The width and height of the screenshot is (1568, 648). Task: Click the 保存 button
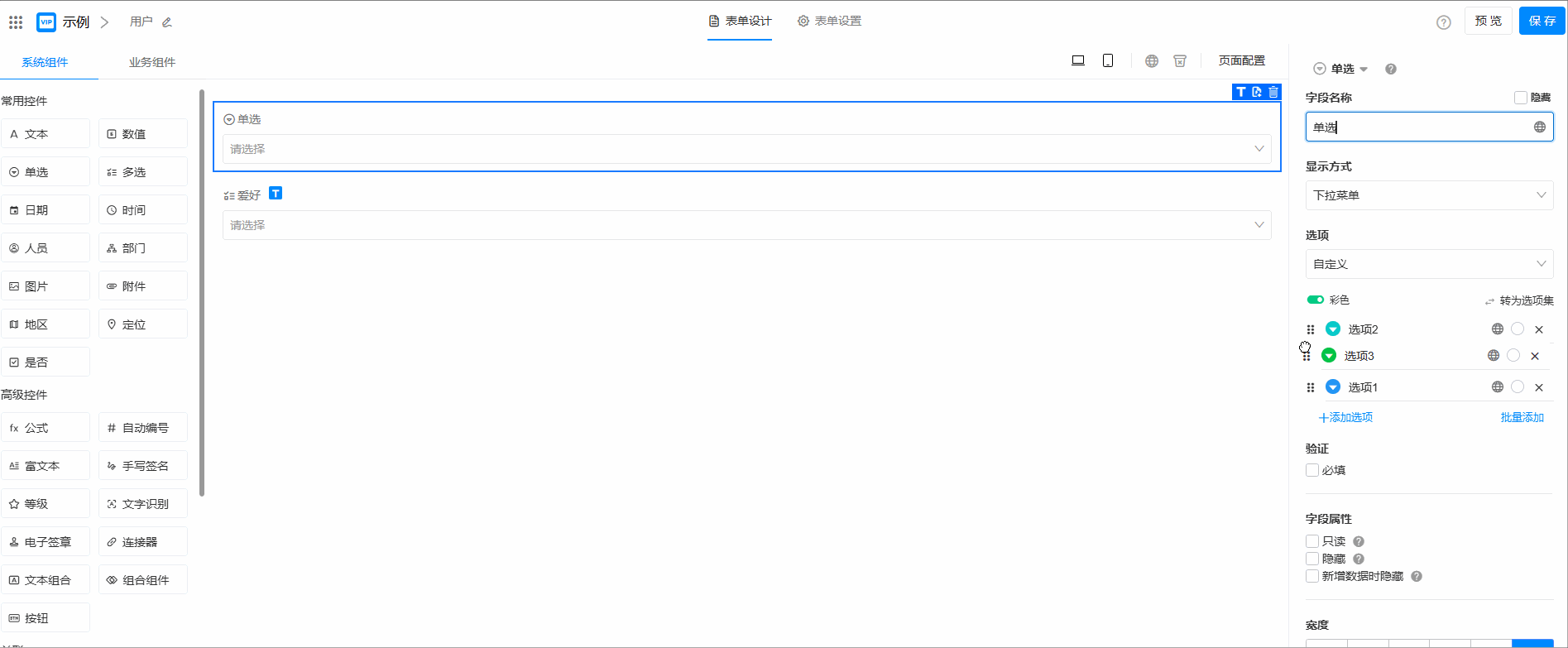pyautogui.click(x=1541, y=21)
